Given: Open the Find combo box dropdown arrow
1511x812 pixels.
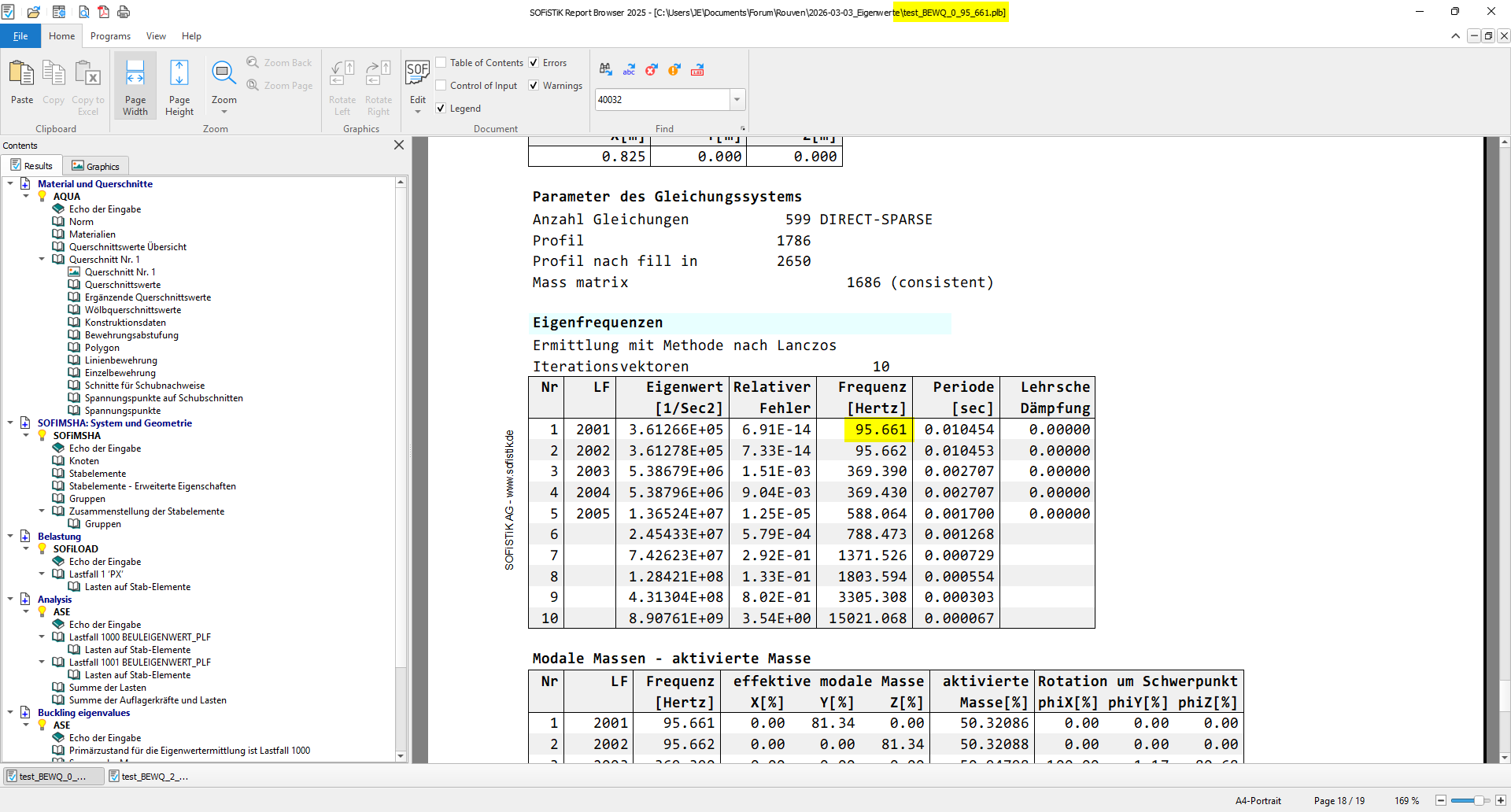Looking at the screenshot, I should [x=737, y=100].
